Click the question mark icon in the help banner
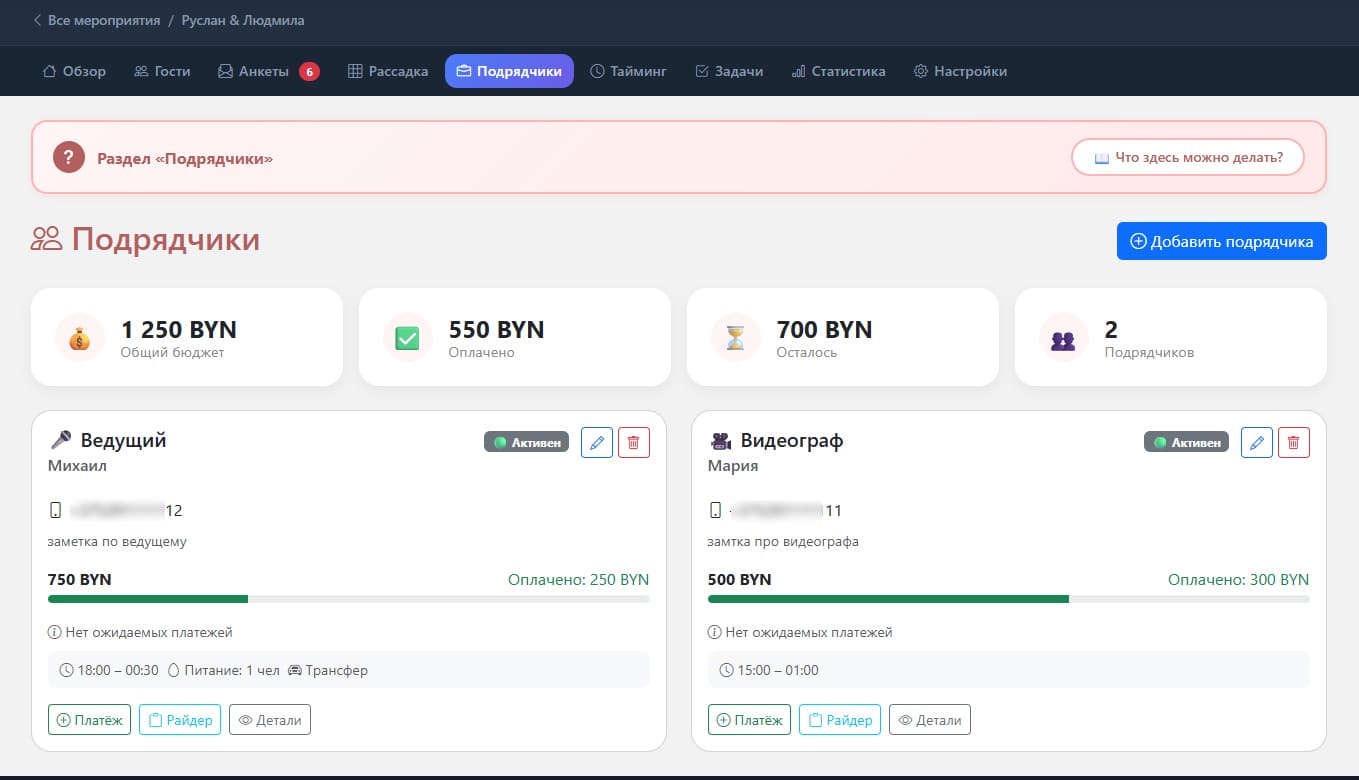 pyautogui.click(x=69, y=157)
